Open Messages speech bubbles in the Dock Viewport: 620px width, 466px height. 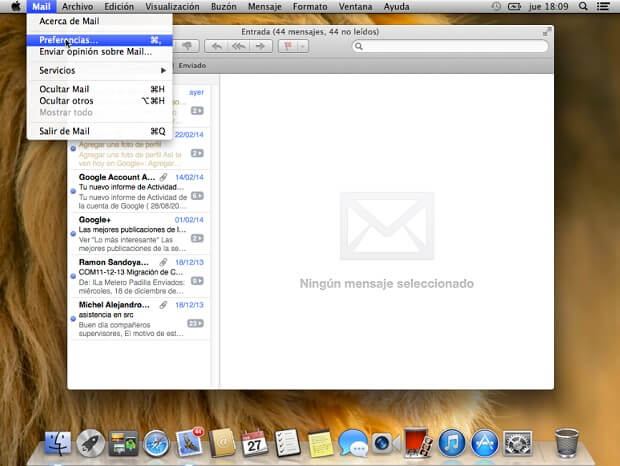353,443
